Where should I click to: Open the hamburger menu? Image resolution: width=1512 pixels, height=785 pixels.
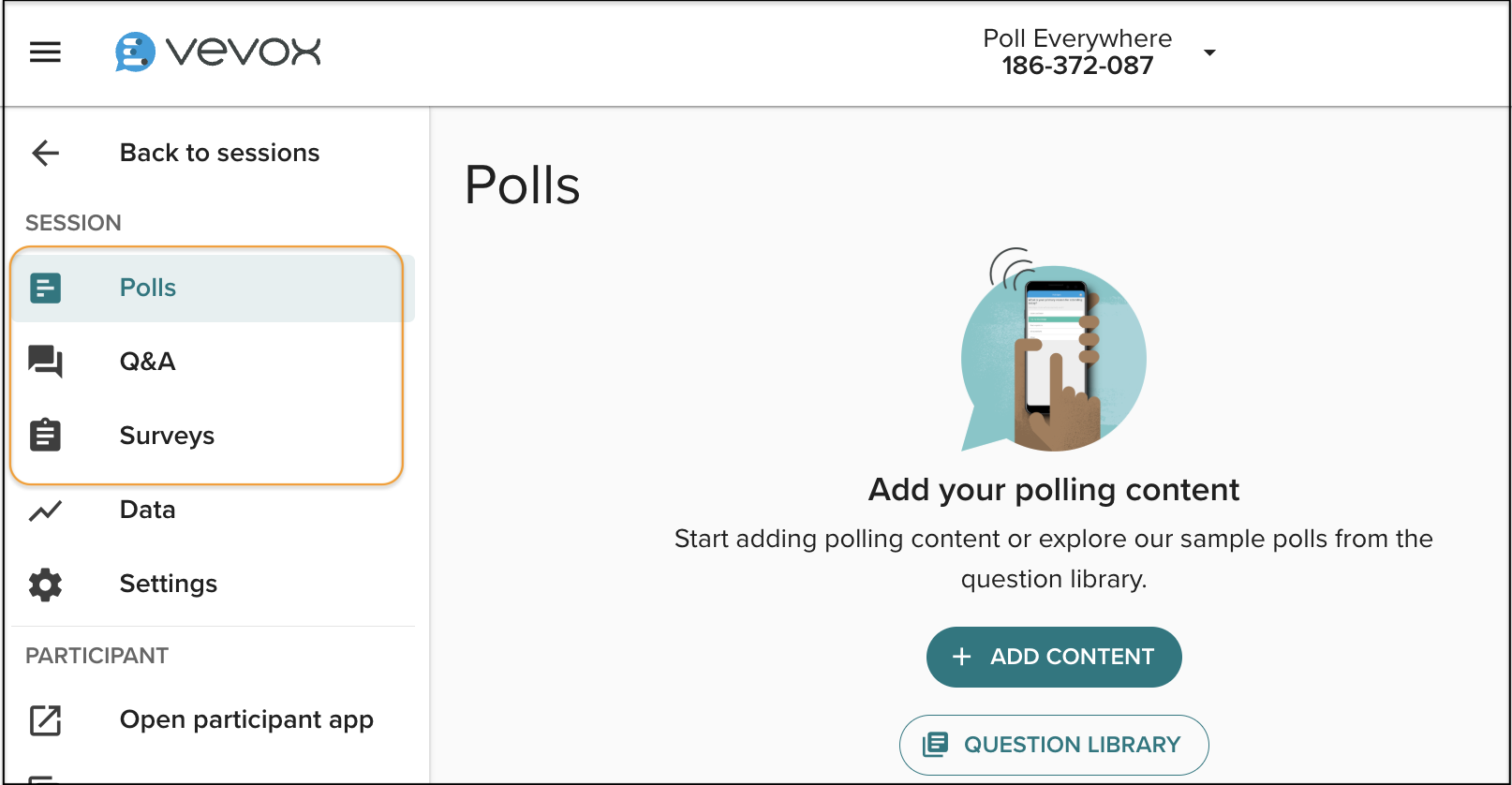click(45, 52)
